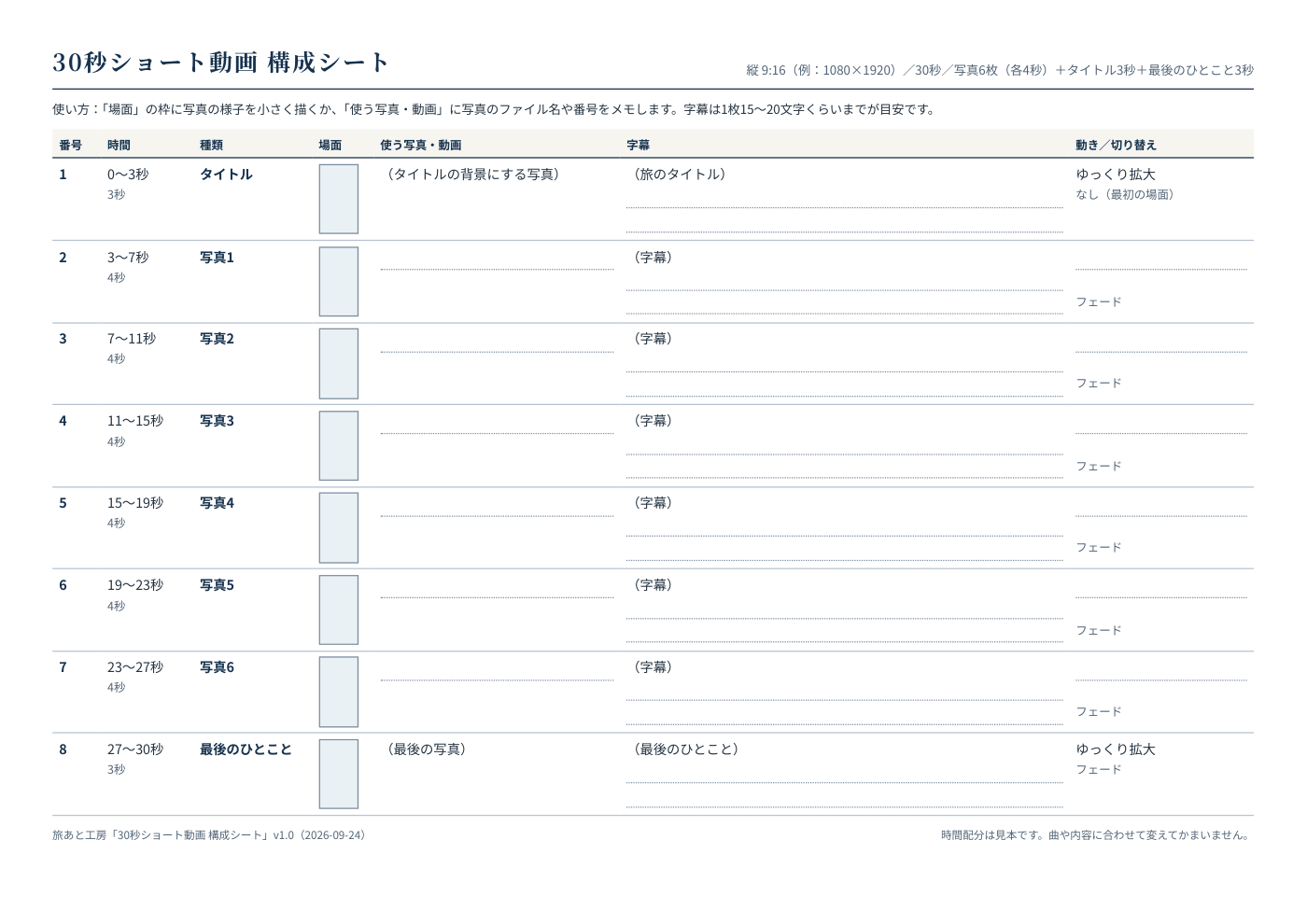Click the '使い方' instruction line
Image resolution: width=1307 pixels, height=924 pixels.
(496, 109)
